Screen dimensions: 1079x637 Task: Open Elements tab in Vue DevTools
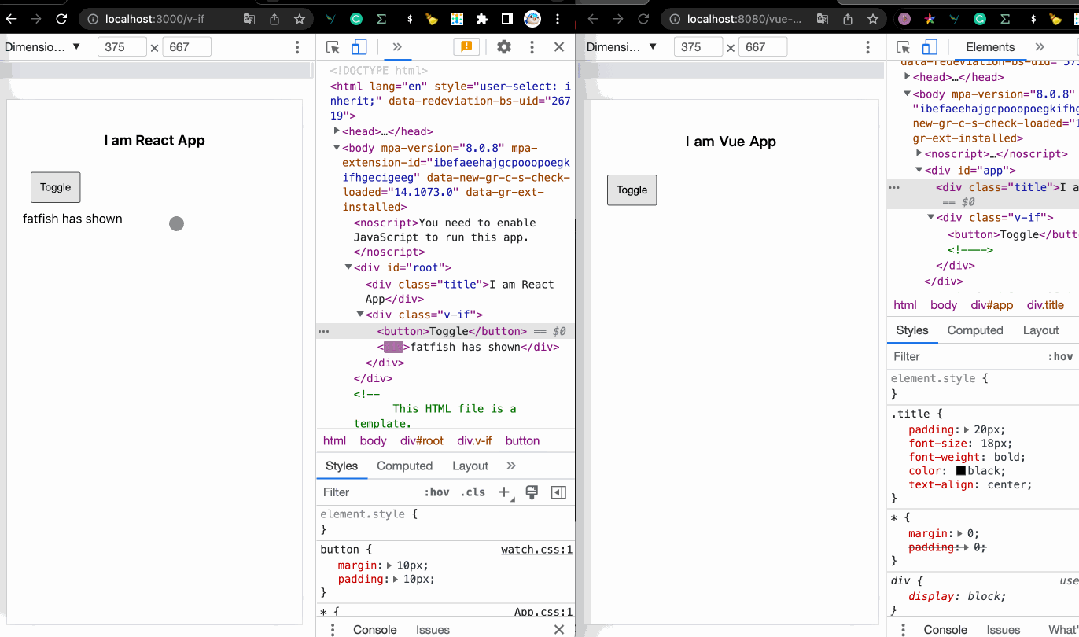pos(990,47)
